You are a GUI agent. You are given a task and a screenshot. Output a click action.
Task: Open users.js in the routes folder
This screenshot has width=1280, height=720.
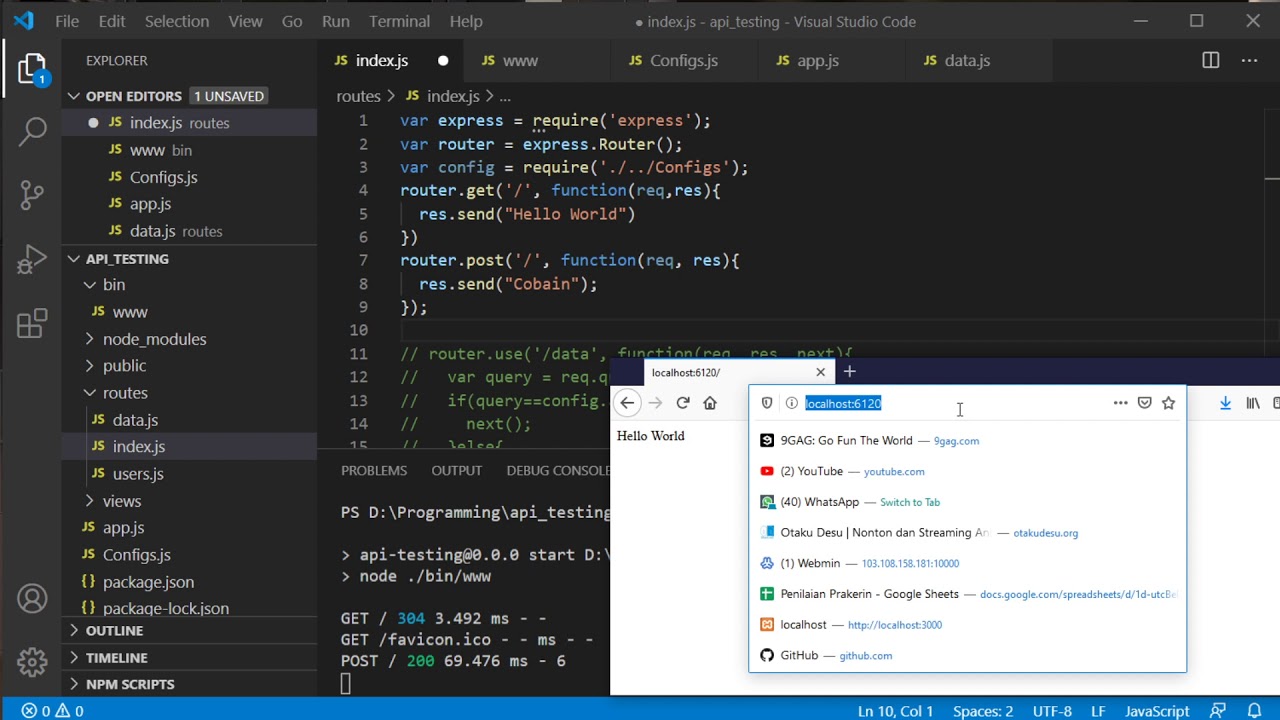click(x=138, y=474)
